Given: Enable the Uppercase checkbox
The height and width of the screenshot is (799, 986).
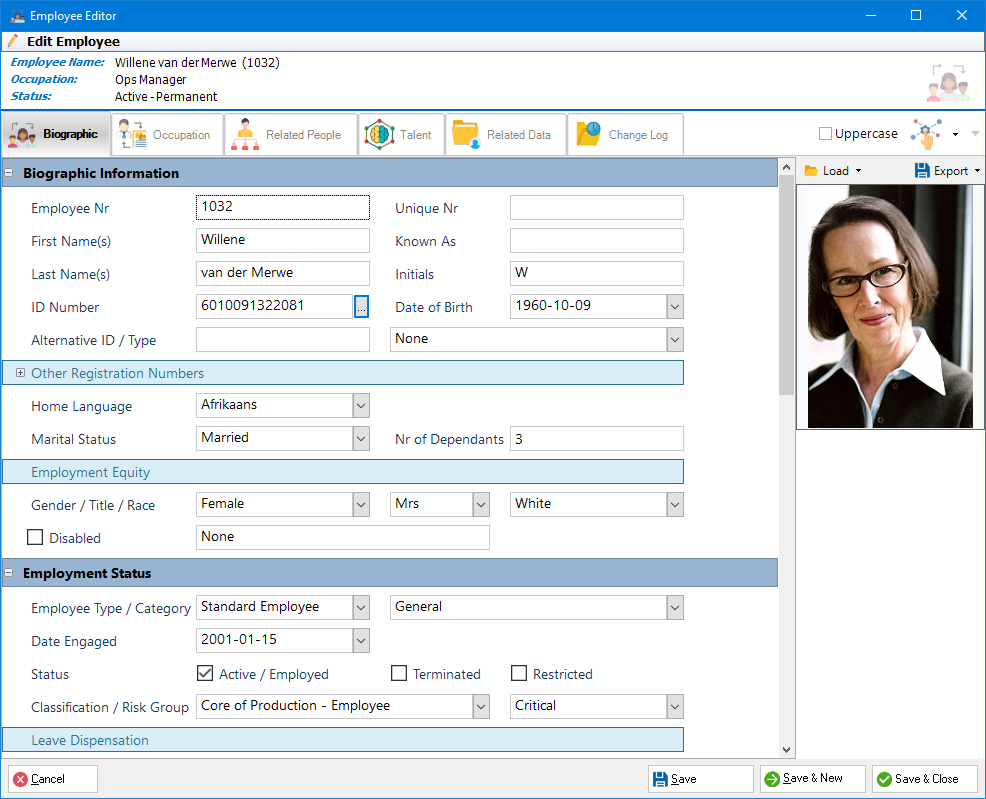Looking at the screenshot, I should point(825,134).
